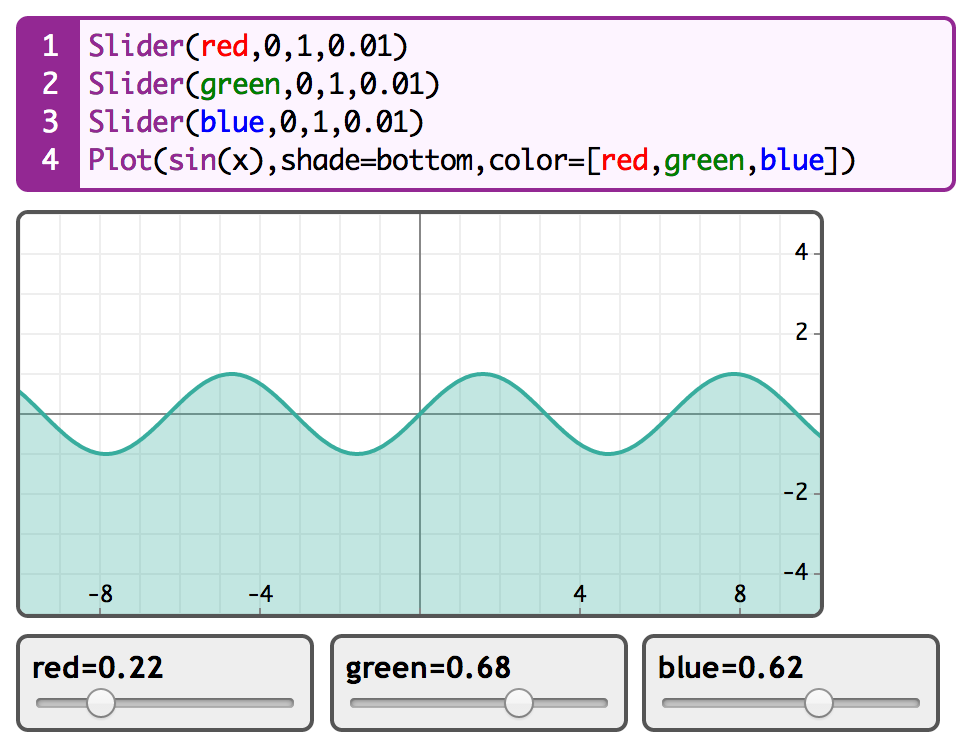Click line number 4 in the gutter
Screen dimensions: 972x749
click(50, 160)
